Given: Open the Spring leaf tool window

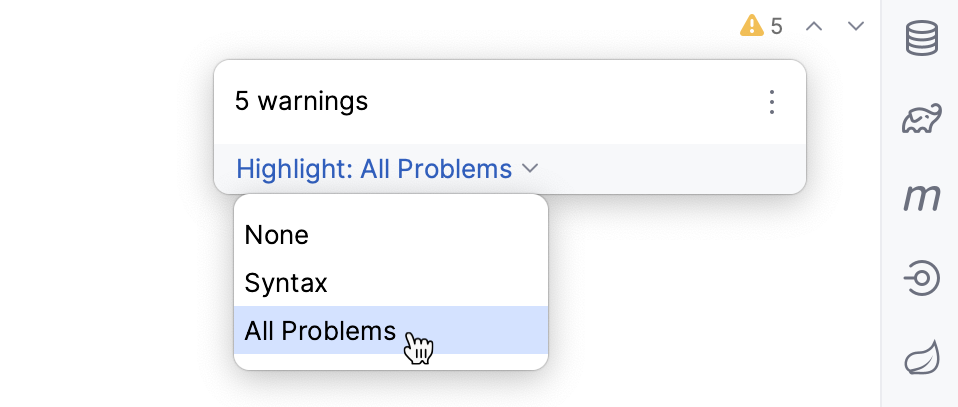Looking at the screenshot, I should click(921, 358).
